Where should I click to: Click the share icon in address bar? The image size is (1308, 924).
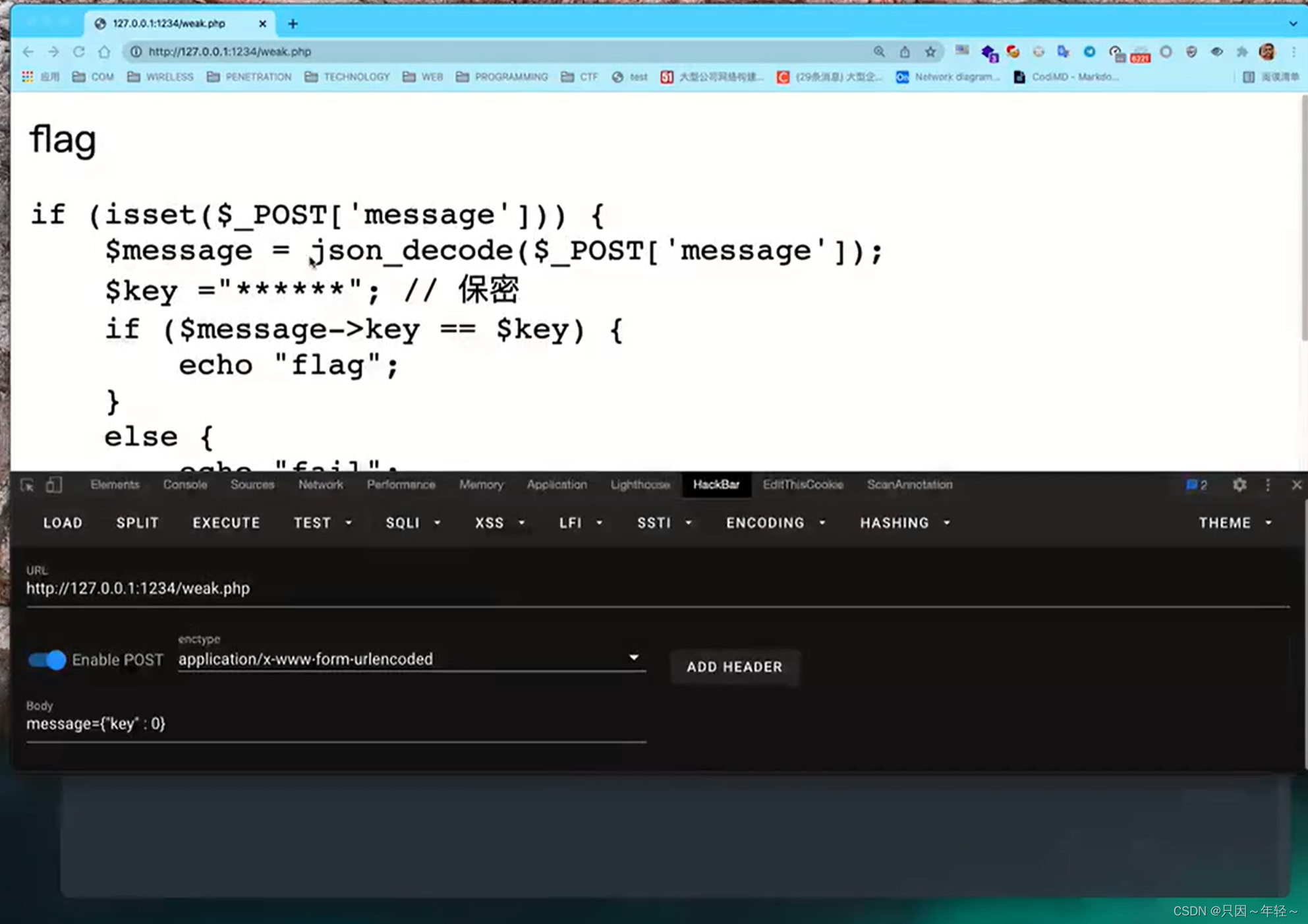click(x=904, y=51)
